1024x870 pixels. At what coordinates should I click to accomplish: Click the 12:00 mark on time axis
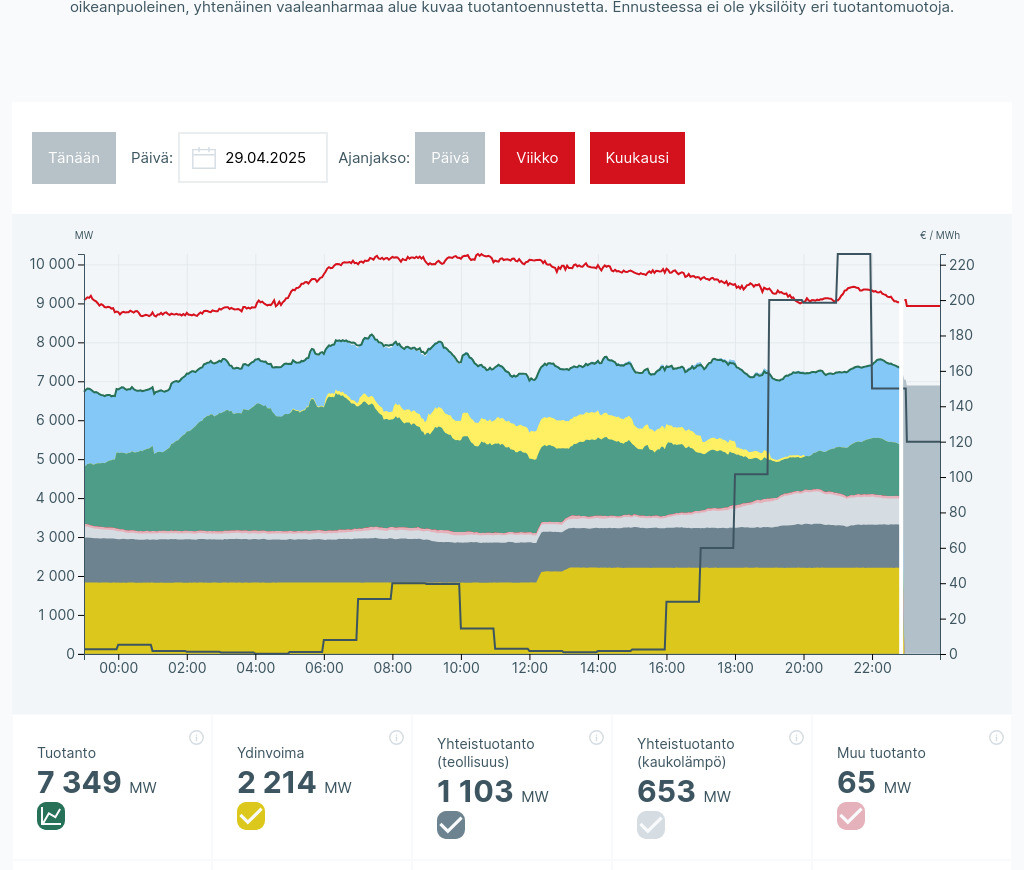pyautogui.click(x=529, y=668)
